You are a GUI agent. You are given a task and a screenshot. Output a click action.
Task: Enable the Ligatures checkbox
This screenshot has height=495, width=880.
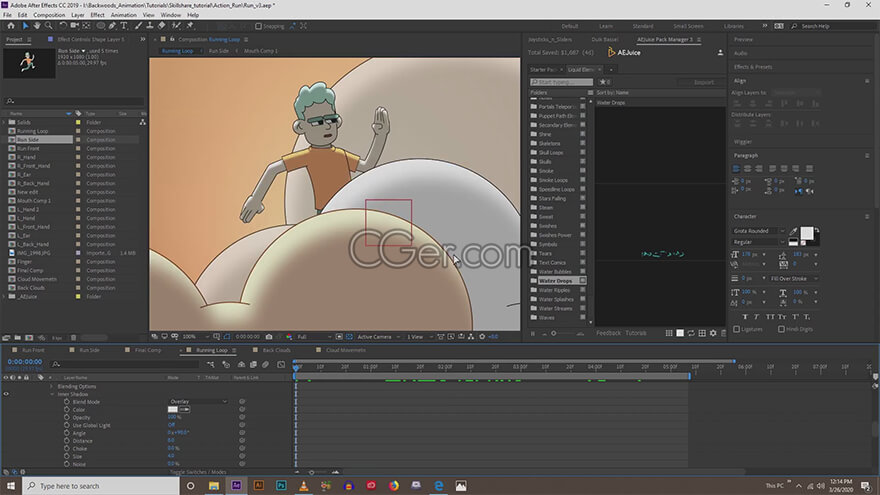(737, 329)
